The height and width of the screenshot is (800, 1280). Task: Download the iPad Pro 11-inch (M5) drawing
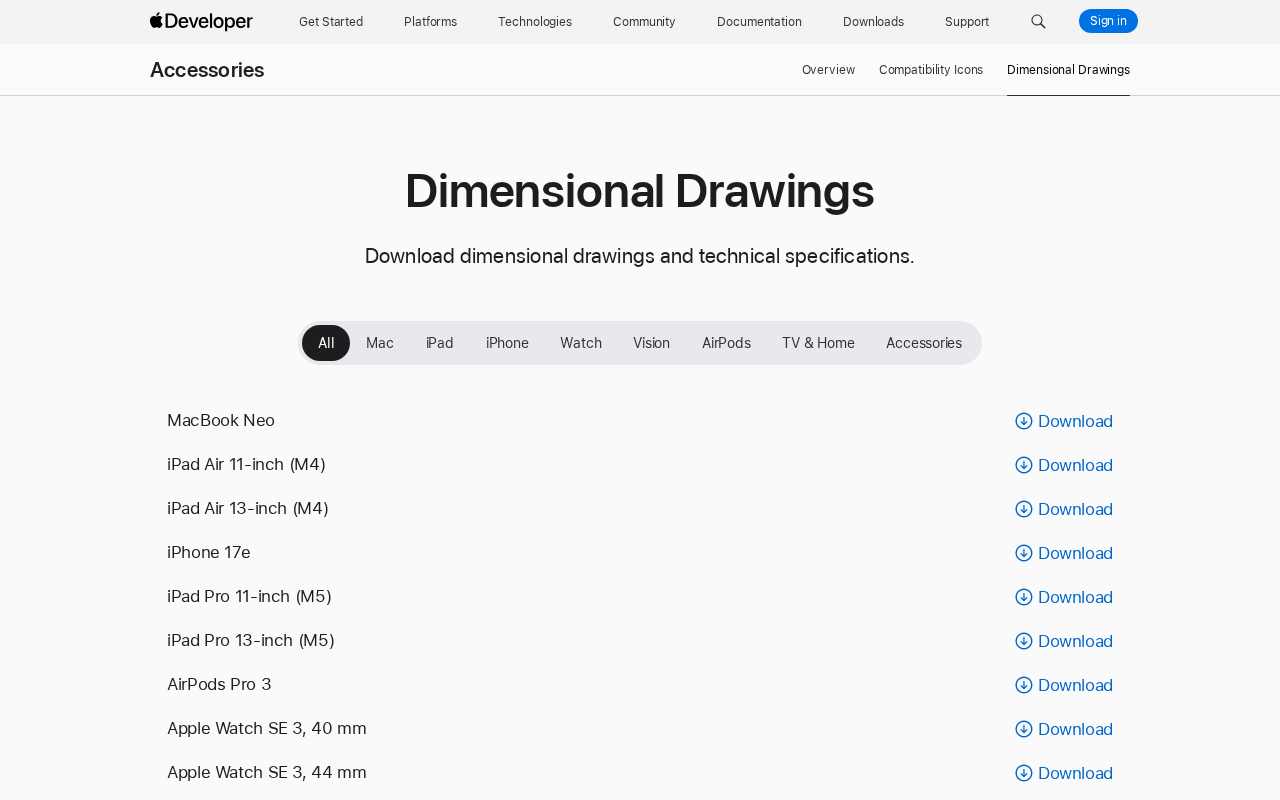pyautogui.click(x=1064, y=597)
